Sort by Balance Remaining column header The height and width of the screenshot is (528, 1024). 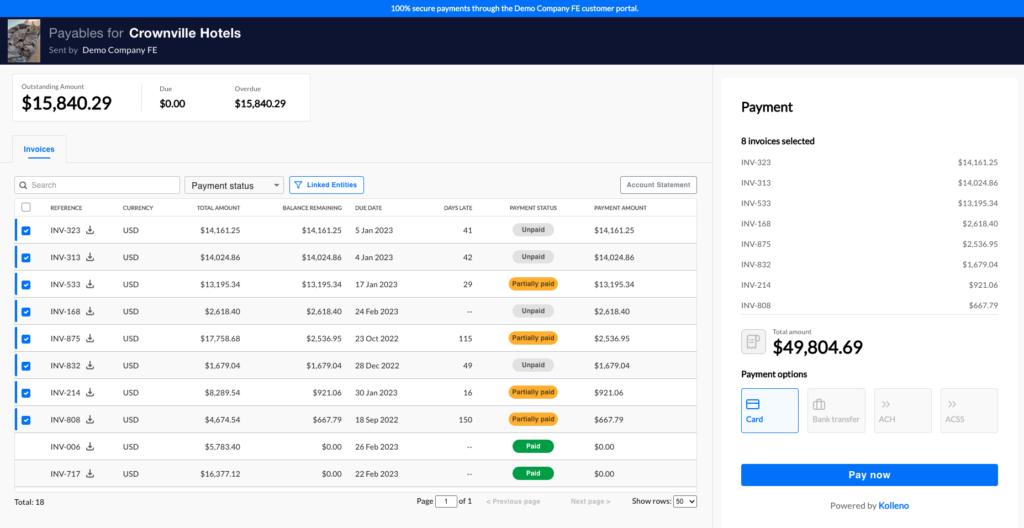[312, 208]
